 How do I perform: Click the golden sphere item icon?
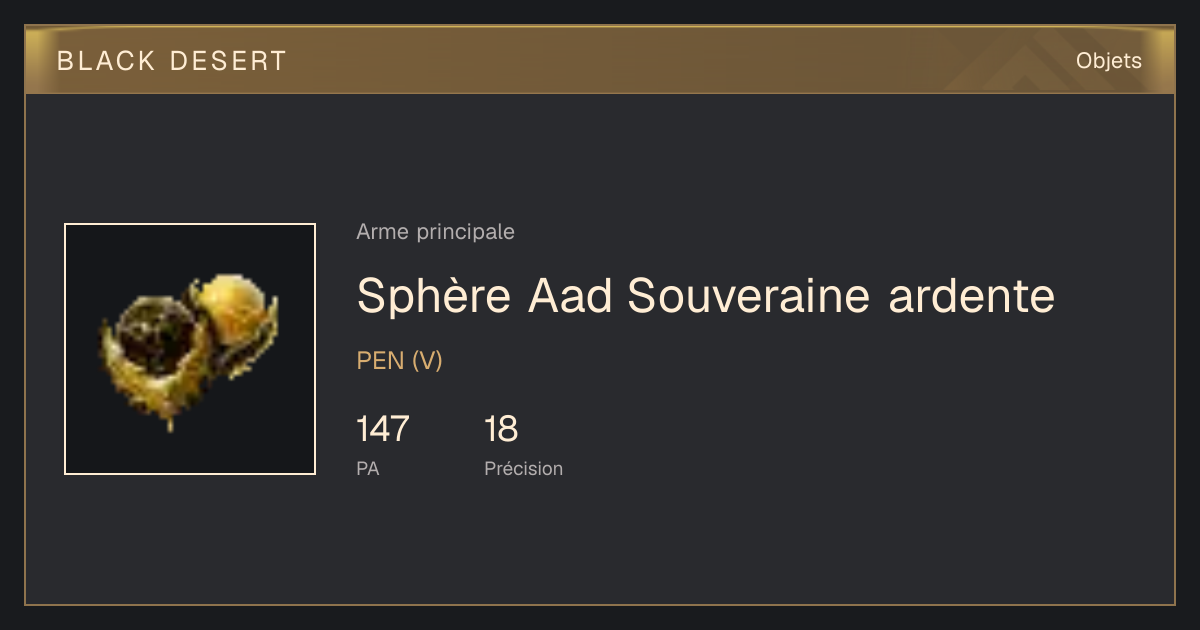coord(190,349)
